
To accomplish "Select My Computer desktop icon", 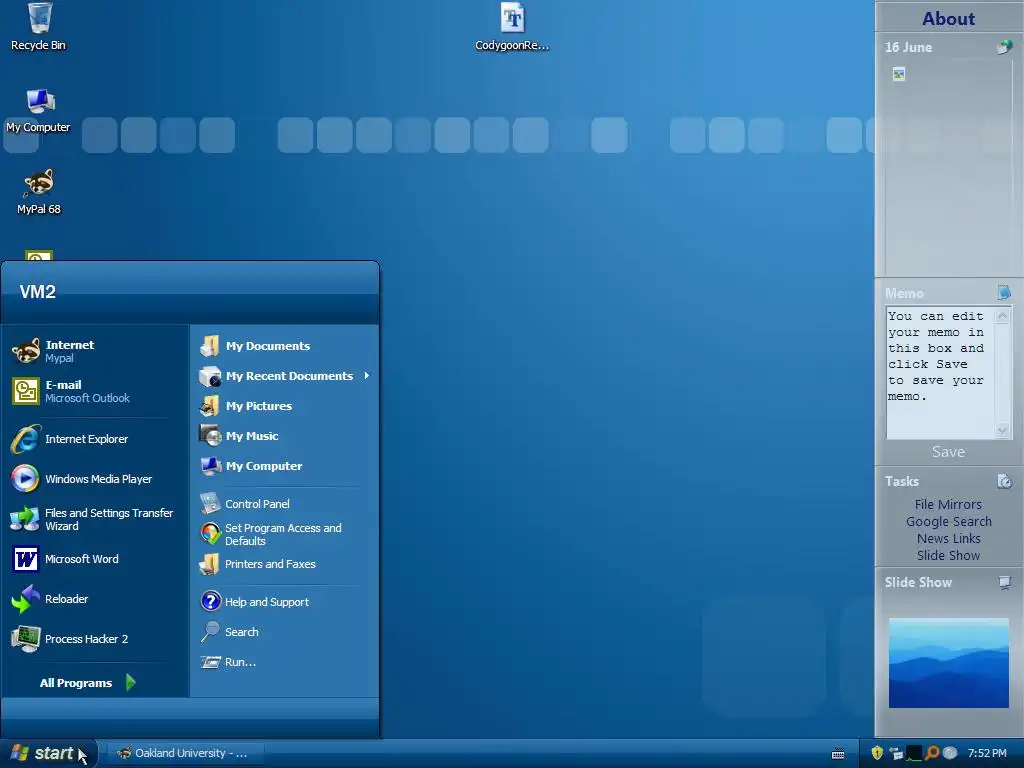I will pyautogui.click(x=39, y=110).
